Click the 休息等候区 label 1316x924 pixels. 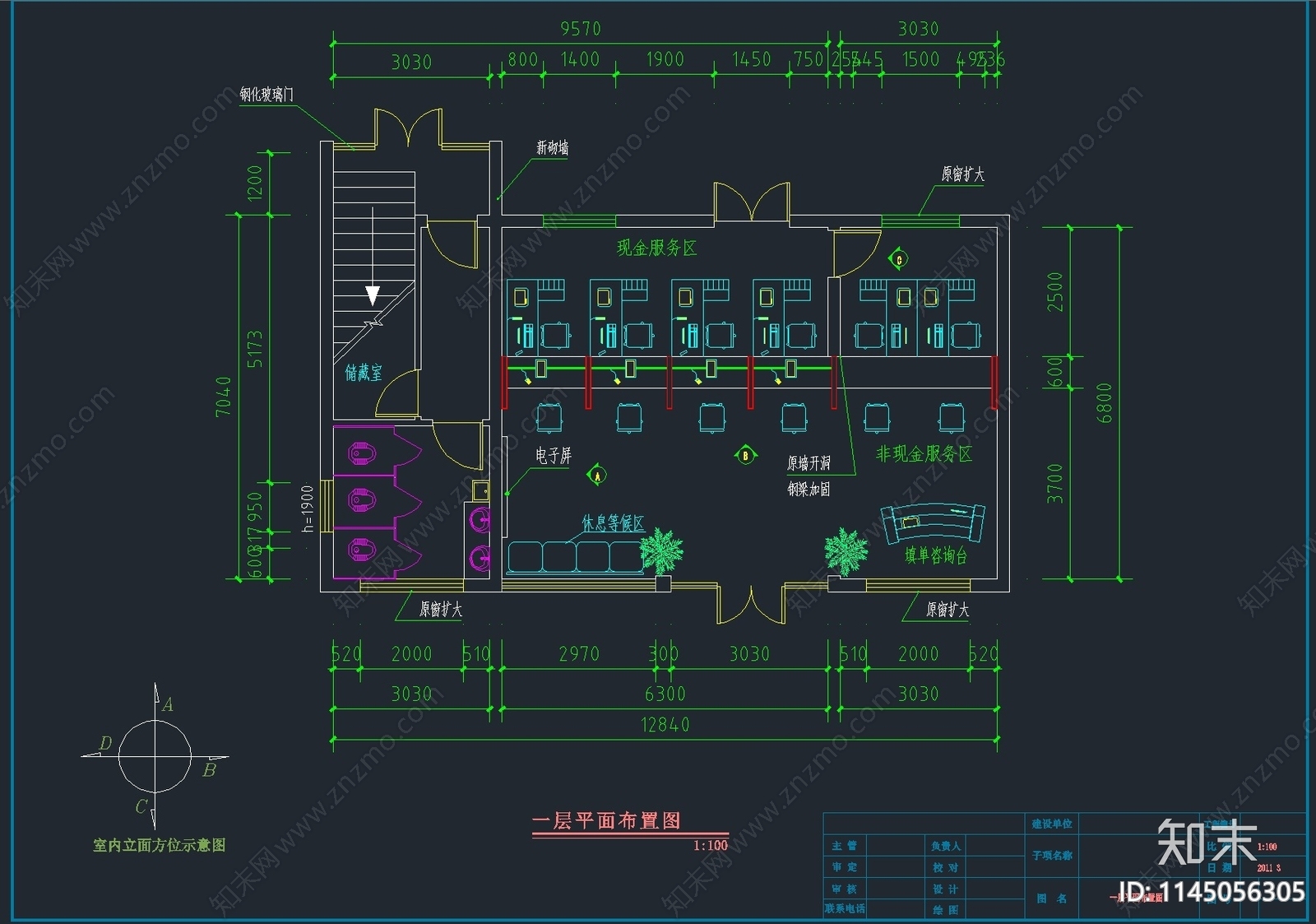tap(613, 522)
